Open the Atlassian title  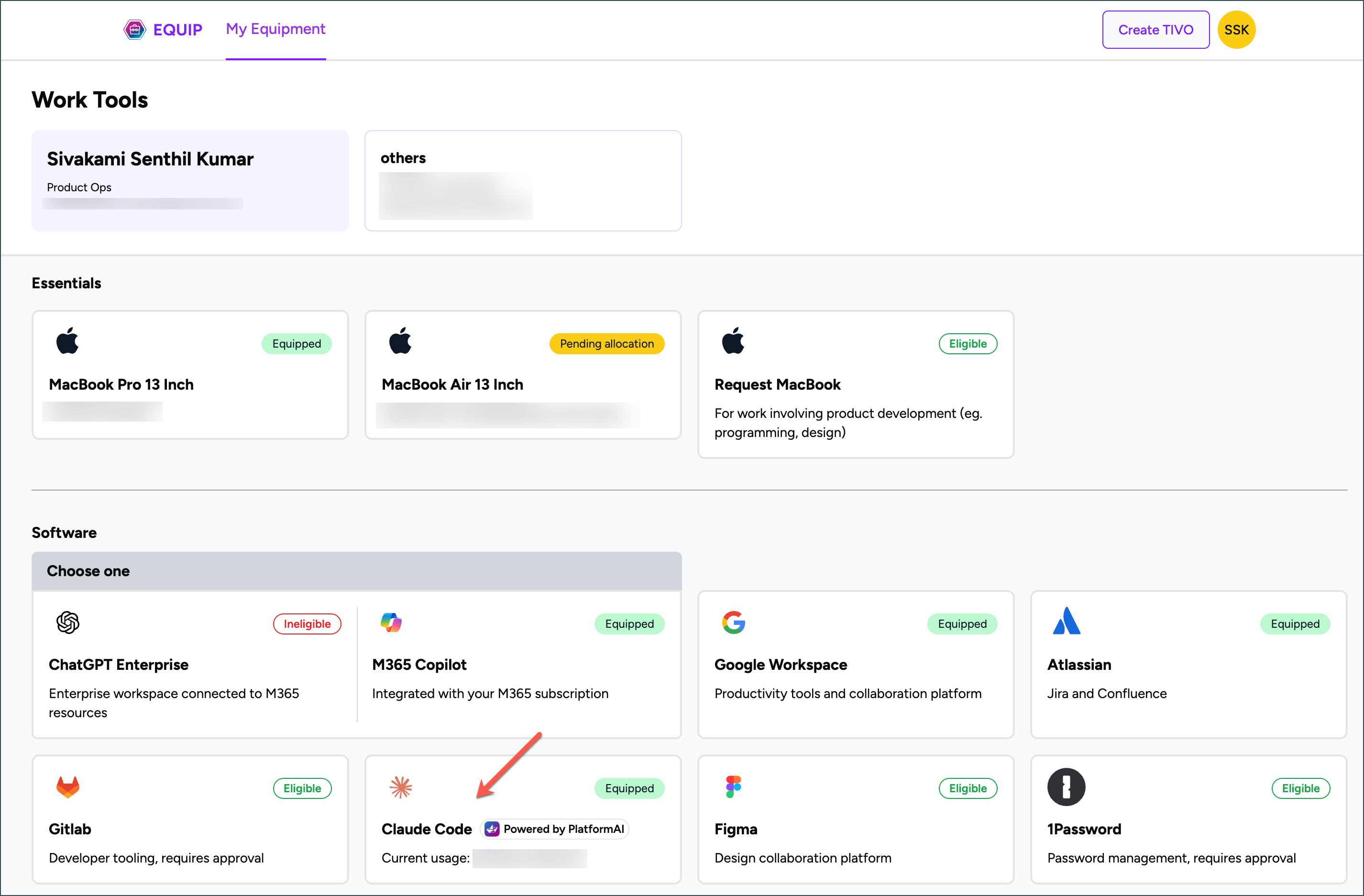click(1079, 665)
